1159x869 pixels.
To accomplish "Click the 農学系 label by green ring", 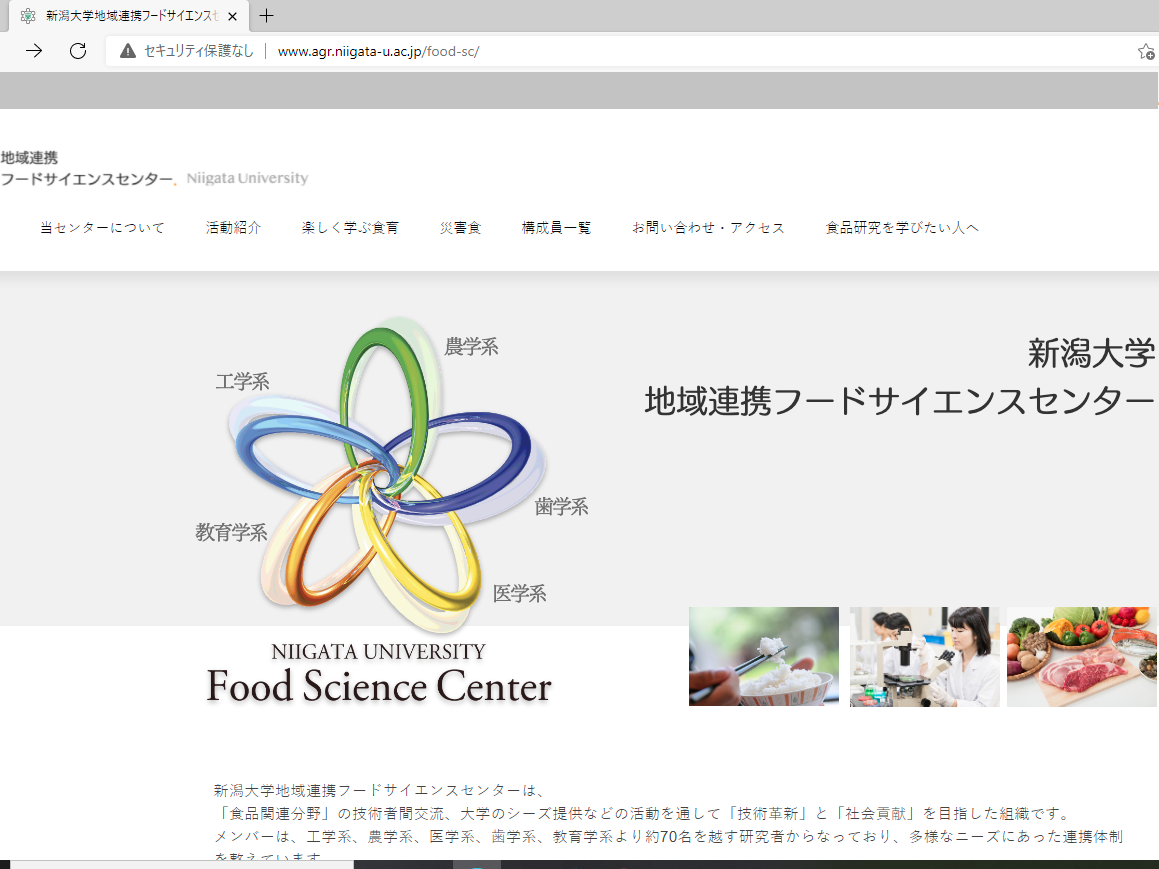I will coord(472,347).
